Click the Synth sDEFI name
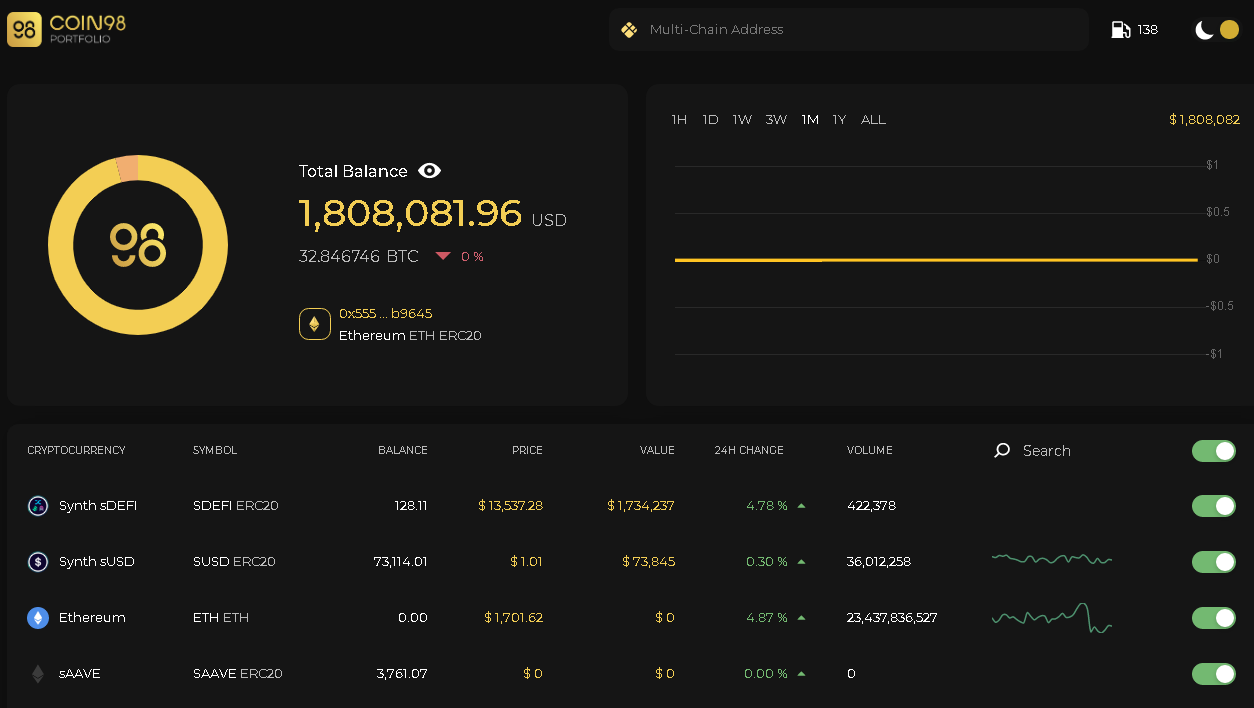Viewport: 1254px width, 708px height. [x=98, y=506]
